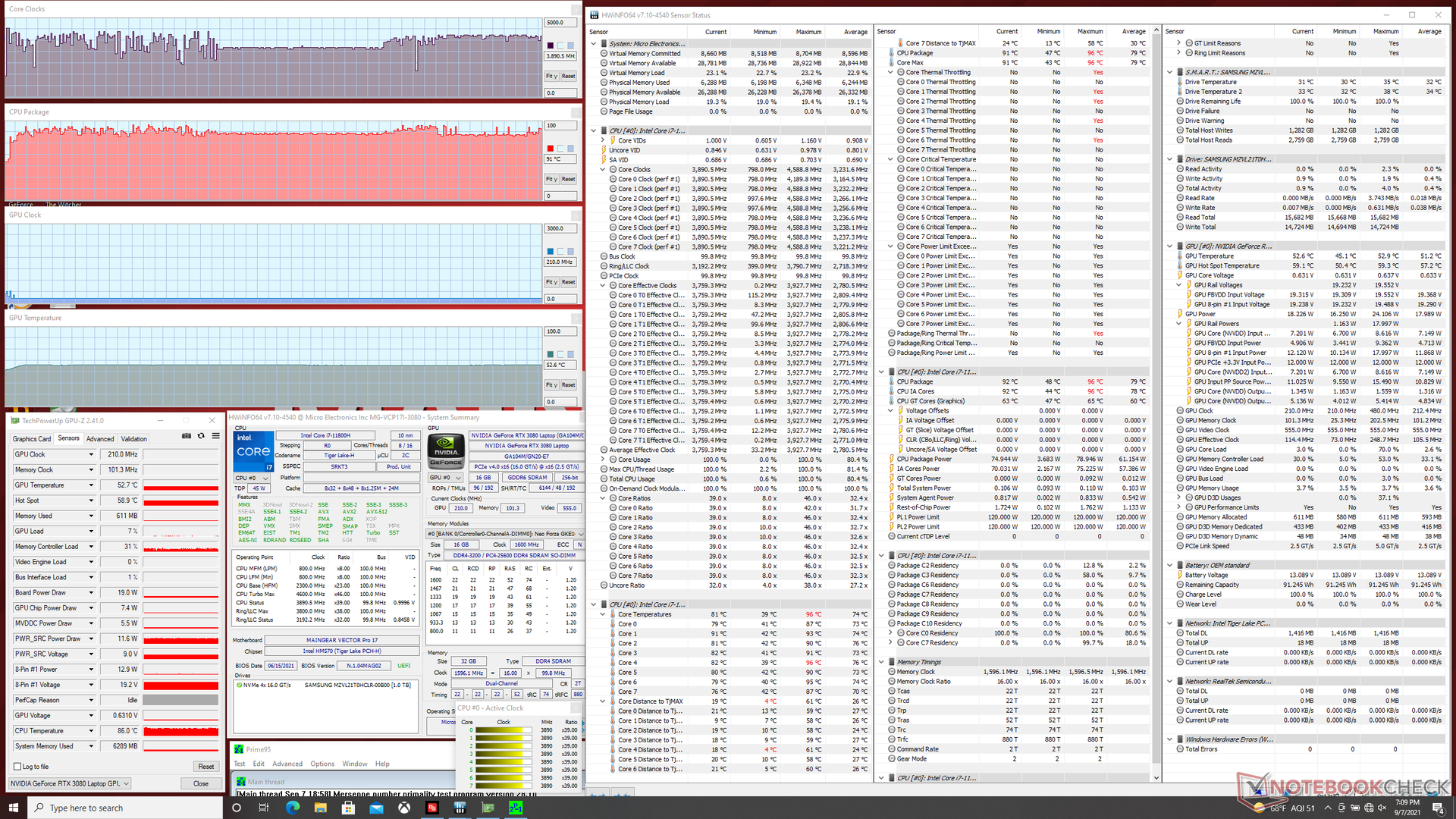The height and width of the screenshot is (819, 1456).
Task: Click red color swatch in CPU Package graph
Action: tap(551, 149)
